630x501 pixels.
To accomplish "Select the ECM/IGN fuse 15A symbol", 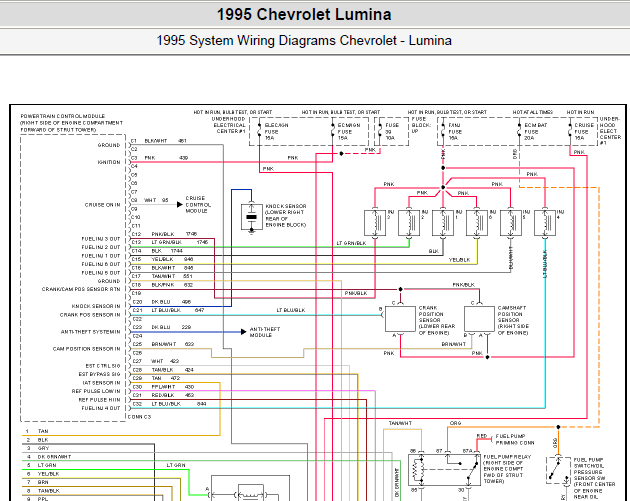I will coord(333,131).
